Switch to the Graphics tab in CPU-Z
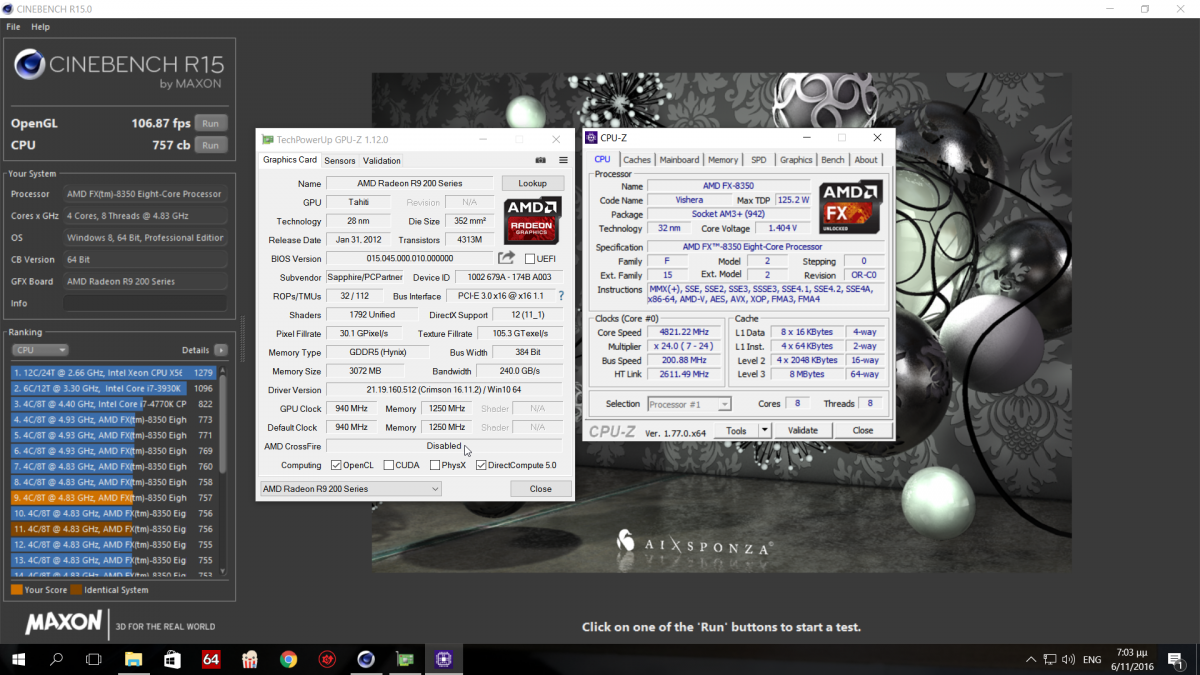This screenshot has height=675, width=1200. [x=796, y=160]
